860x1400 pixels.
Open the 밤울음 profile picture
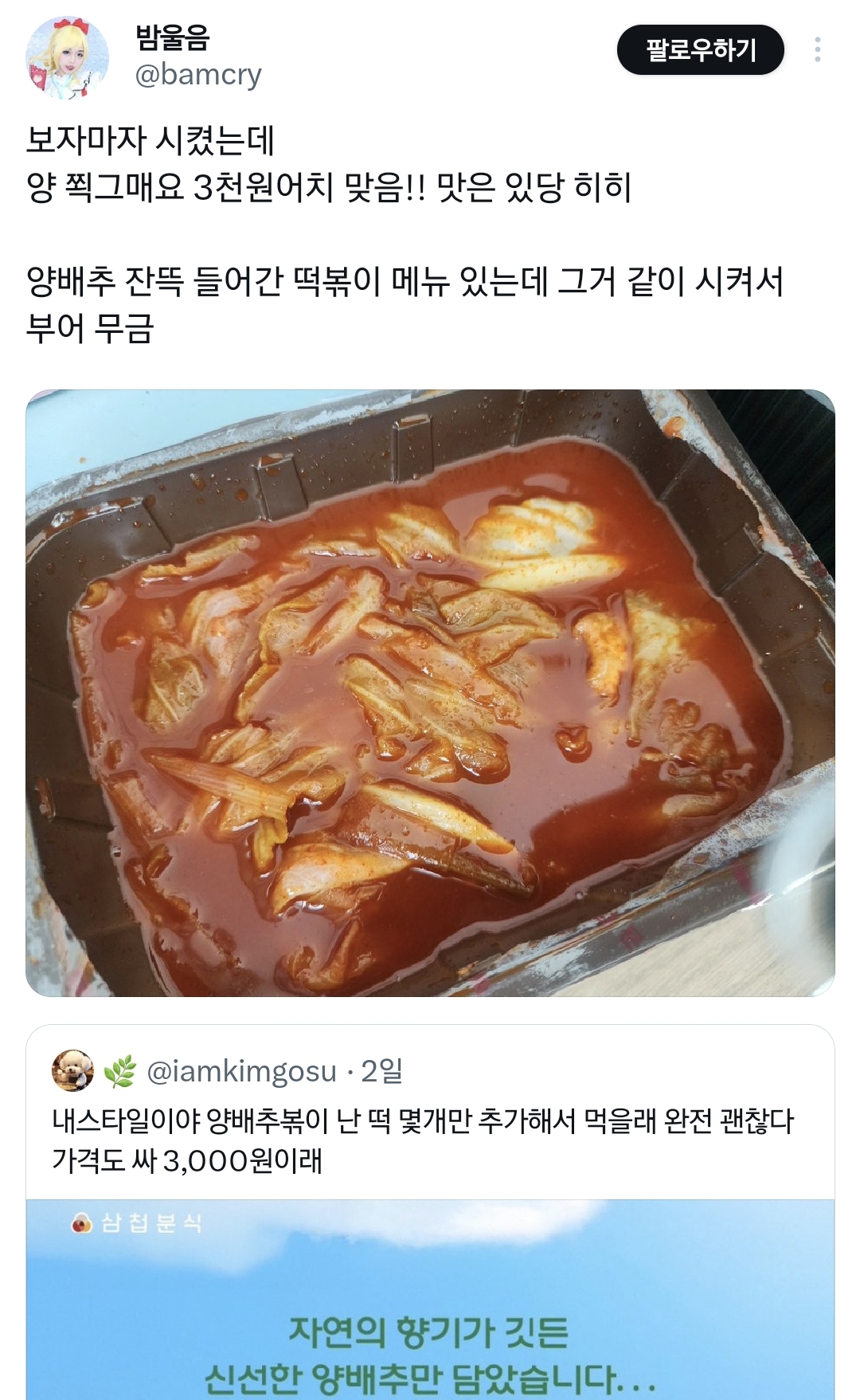pyautogui.click(x=67, y=57)
